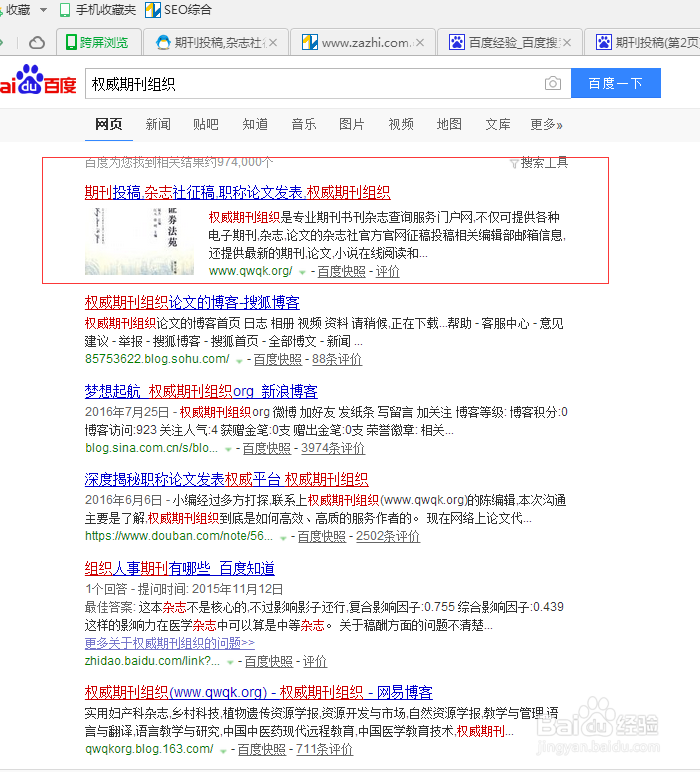
Task: Open 更多关于权威期刊组织的问题>> link
Action: tap(169, 643)
